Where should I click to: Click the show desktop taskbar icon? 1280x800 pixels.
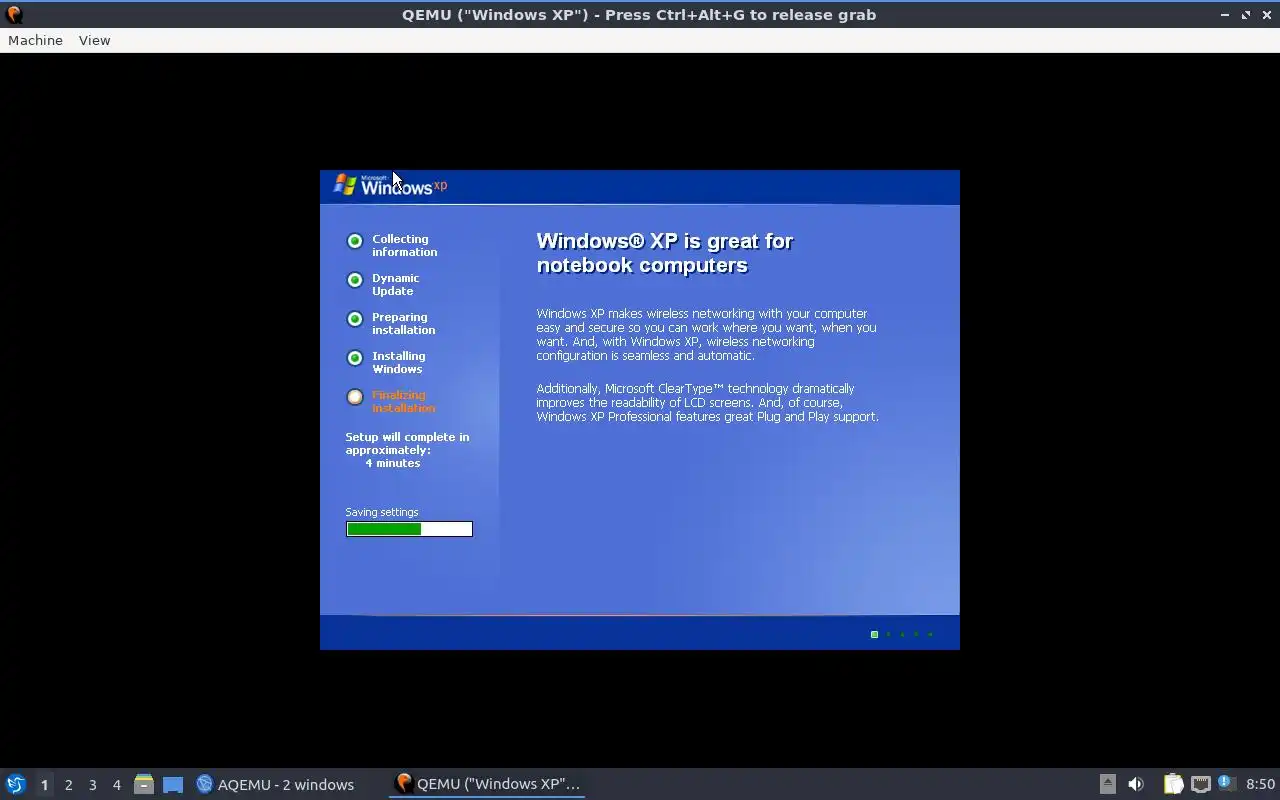pyautogui.click(x=173, y=785)
